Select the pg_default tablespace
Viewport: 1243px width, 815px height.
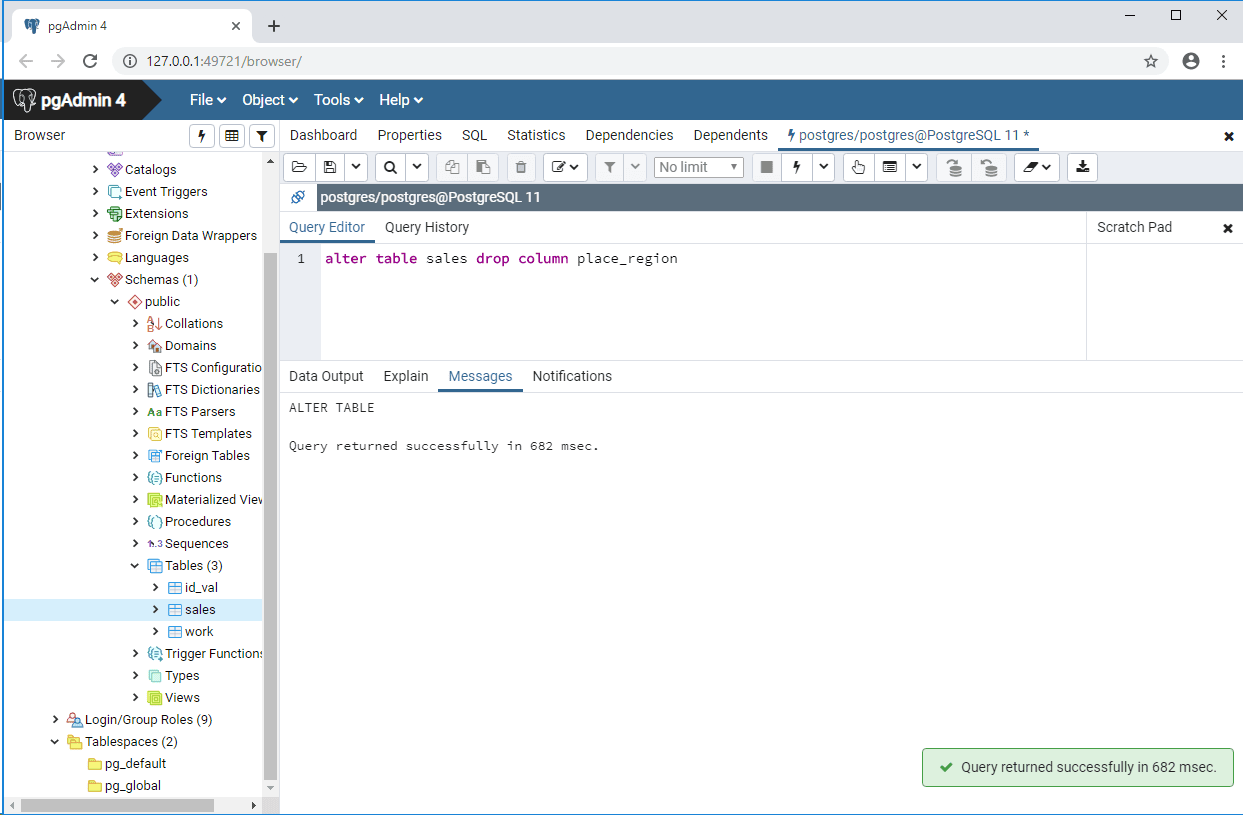coord(135,764)
